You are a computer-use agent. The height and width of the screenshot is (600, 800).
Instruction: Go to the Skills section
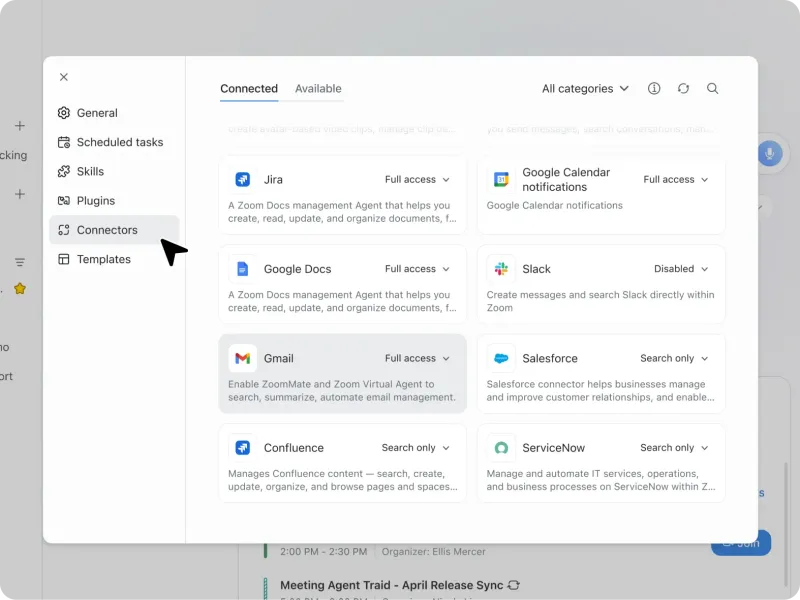coord(114,171)
